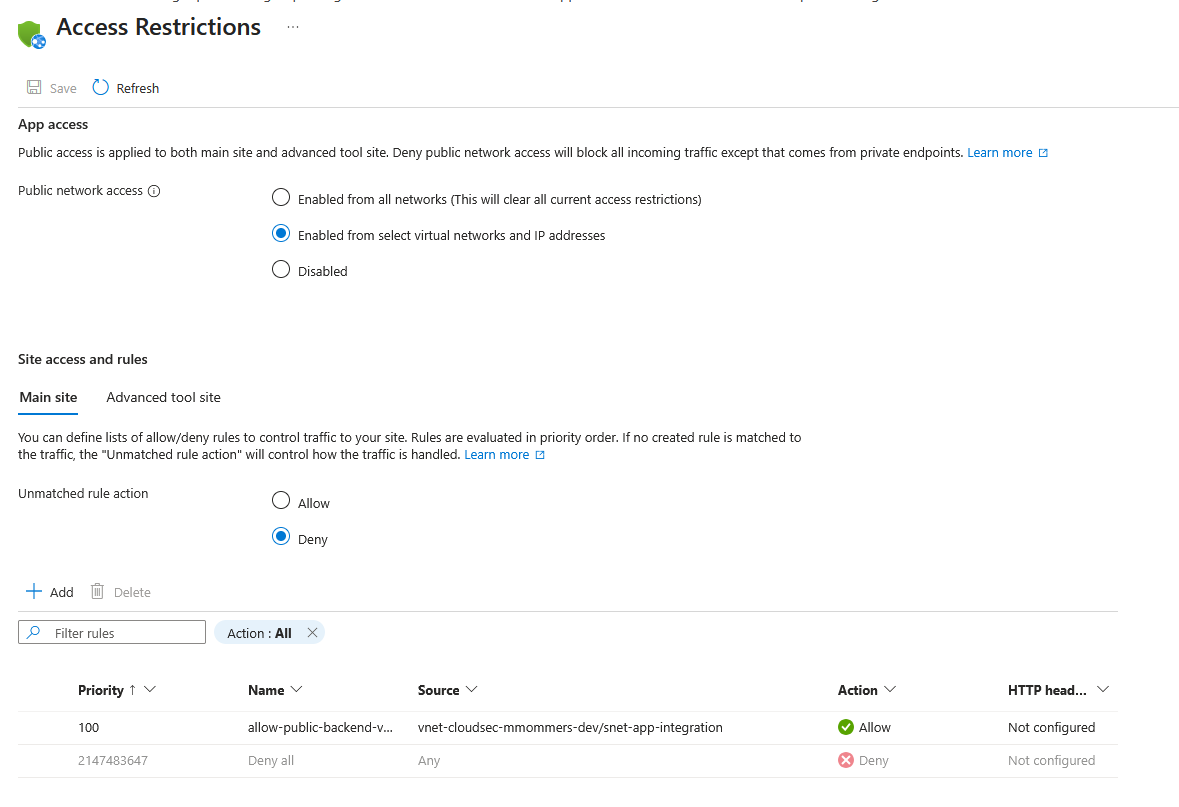The image size is (1179, 807).
Task: Click the vnet-cloudsec-mmommers-dev/snet-app-integration source cell
Action: pyautogui.click(x=570, y=728)
